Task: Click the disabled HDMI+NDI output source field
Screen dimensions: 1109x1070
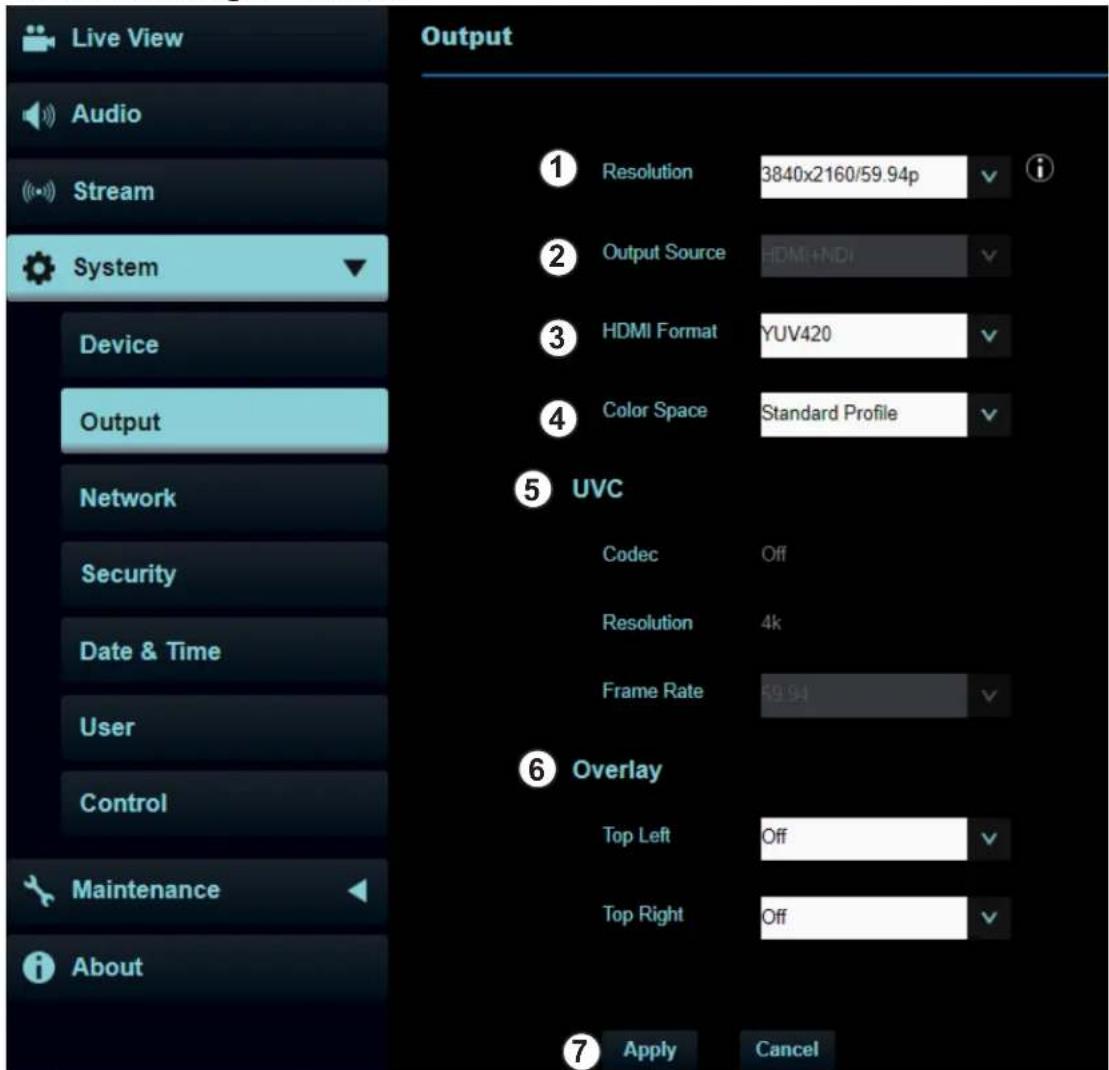Action: tap(864, 255)
